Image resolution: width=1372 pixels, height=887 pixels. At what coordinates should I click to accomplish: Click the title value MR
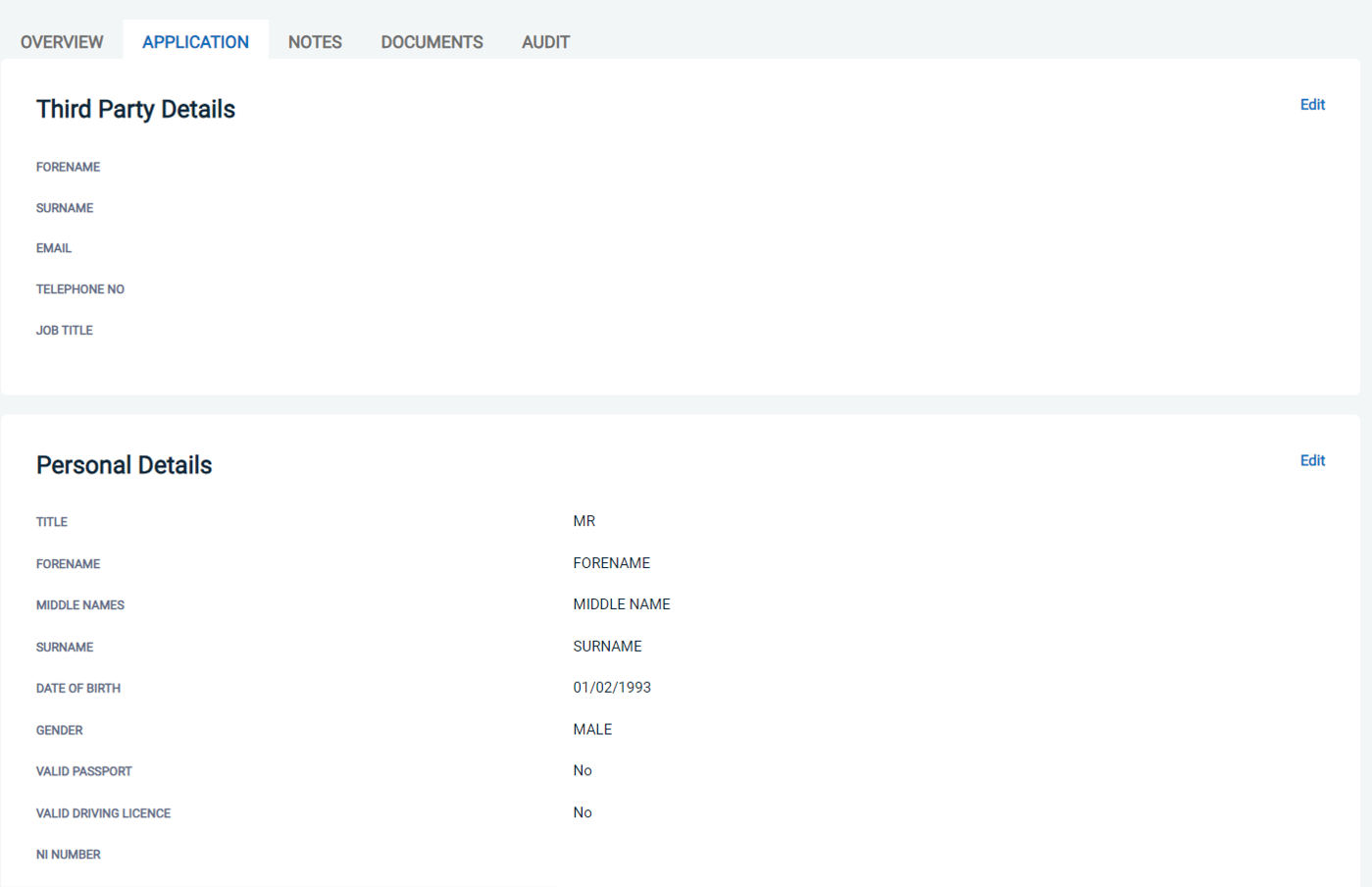tap(584, 521)
